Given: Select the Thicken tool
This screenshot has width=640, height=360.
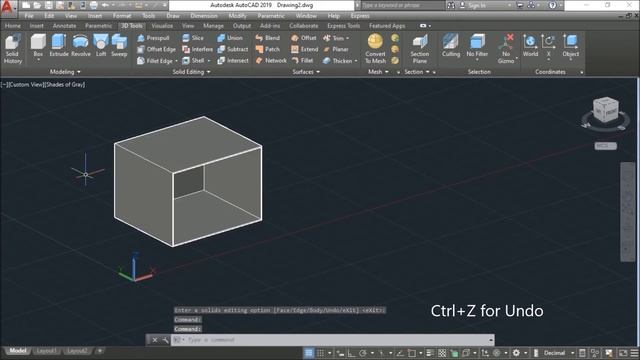Looking at the screenshot, I should click(x=337, y=61).
